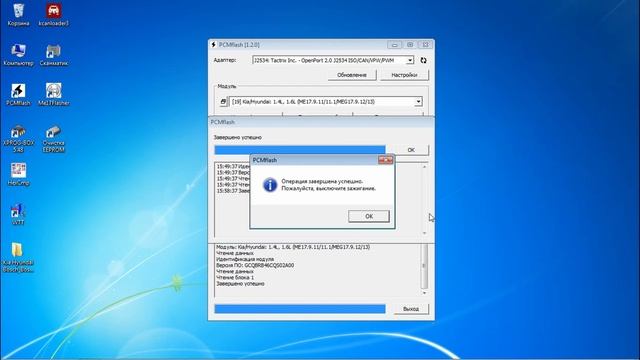This screenshot has width=640, height=360.
Task: Open the Компьютер desktop icon
Action: tap(18, 55)
